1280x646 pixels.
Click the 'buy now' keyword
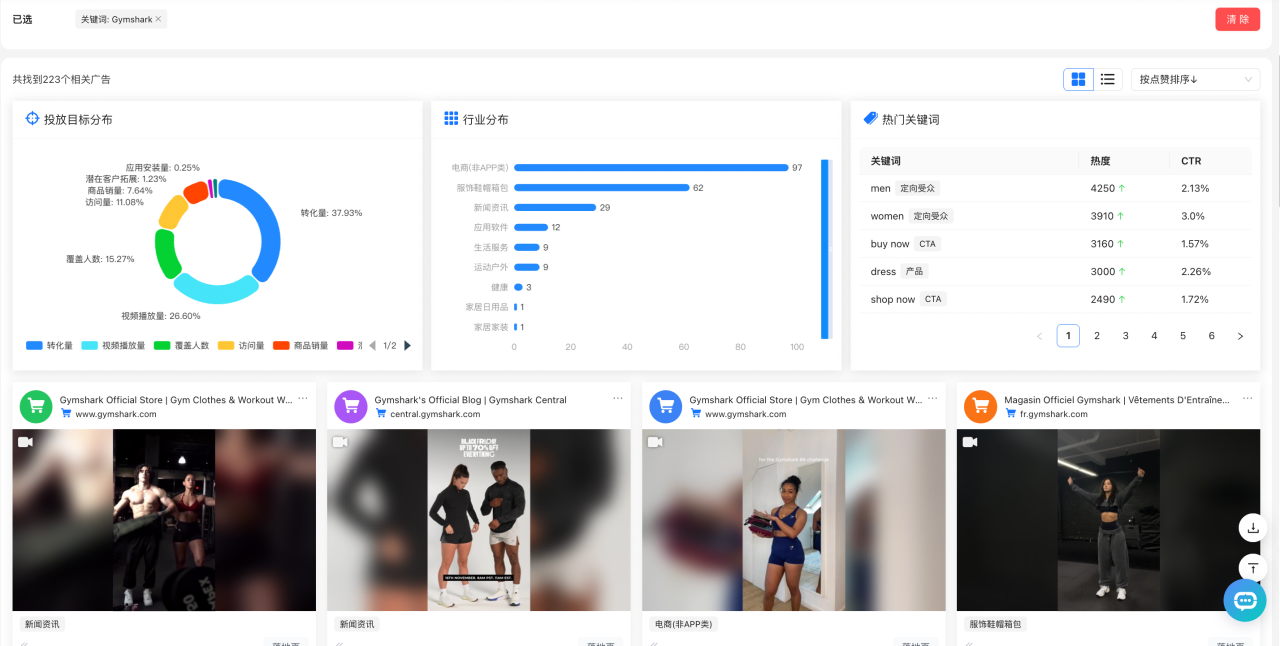pos(890,244)
